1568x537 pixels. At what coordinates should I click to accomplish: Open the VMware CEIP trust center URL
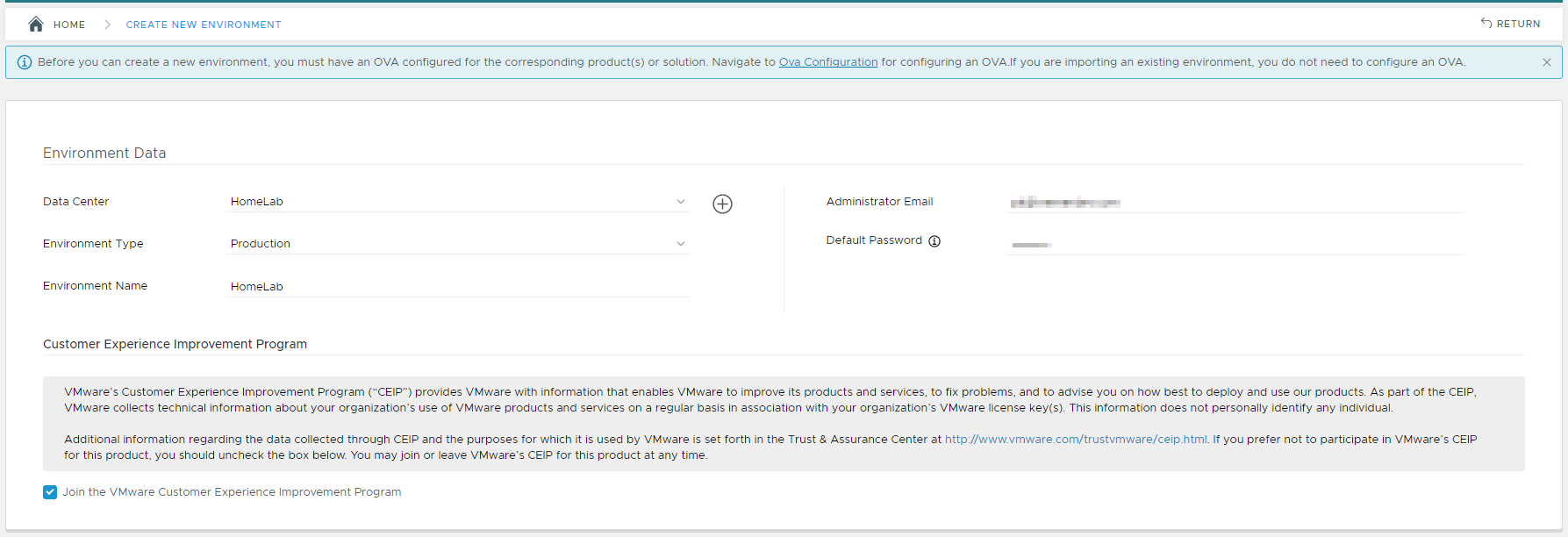pyautogui.click(x=1076, y=440)
